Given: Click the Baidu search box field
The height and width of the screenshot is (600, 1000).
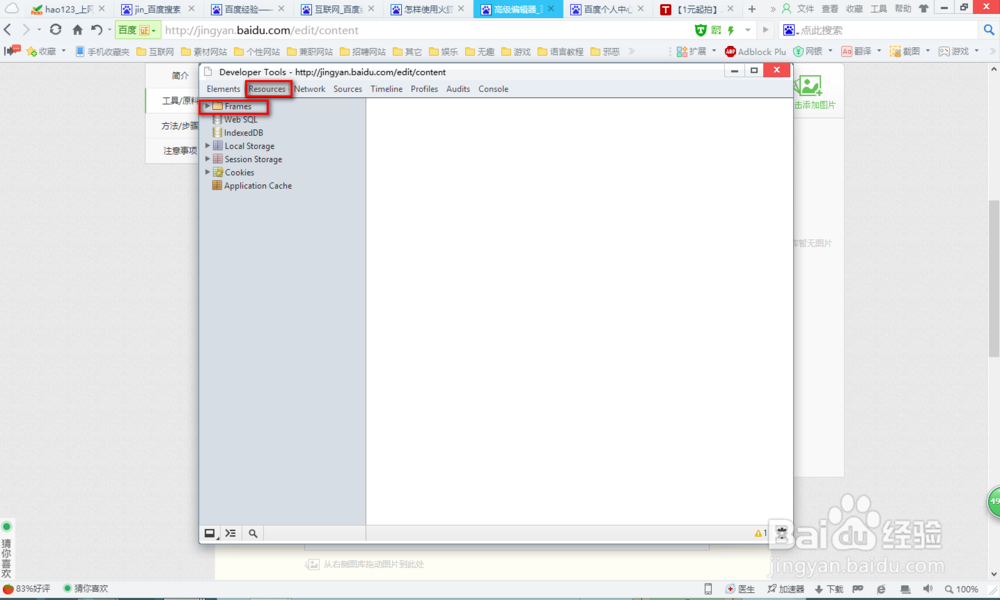Looking at the screenshot, I should click(886, 30).
